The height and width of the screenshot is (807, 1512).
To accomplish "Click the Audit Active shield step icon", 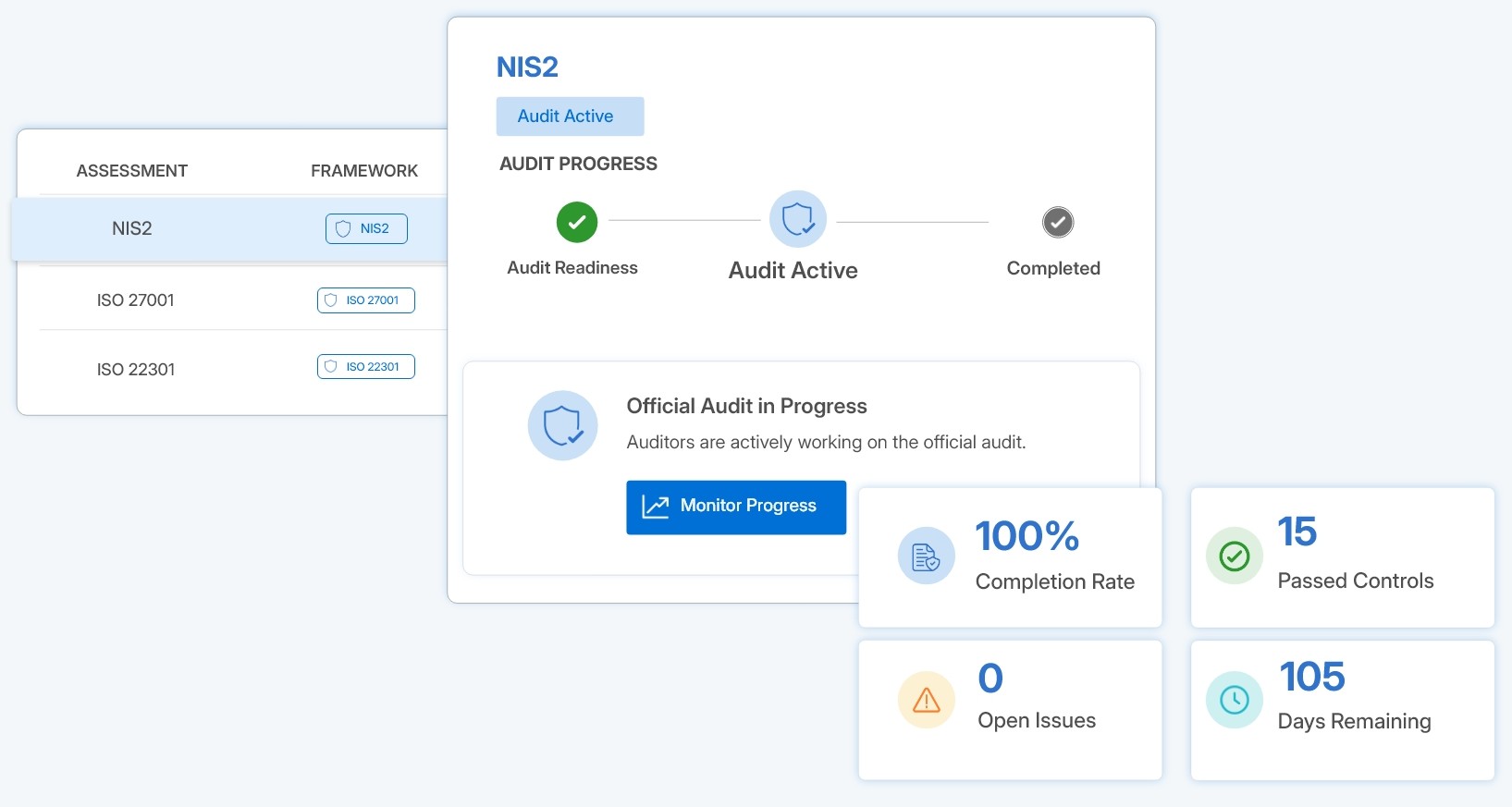I will tap(798, 219).
